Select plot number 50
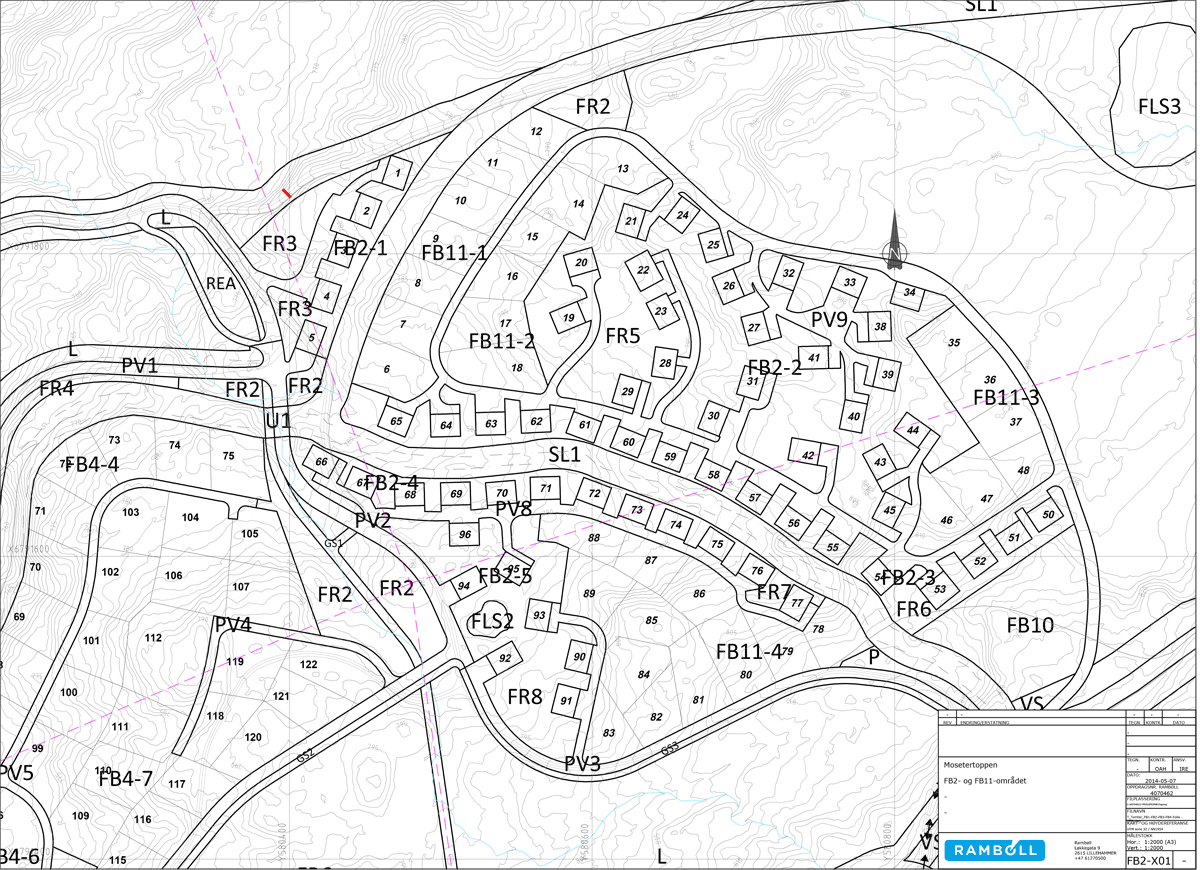 click(x=1048, y=515)
